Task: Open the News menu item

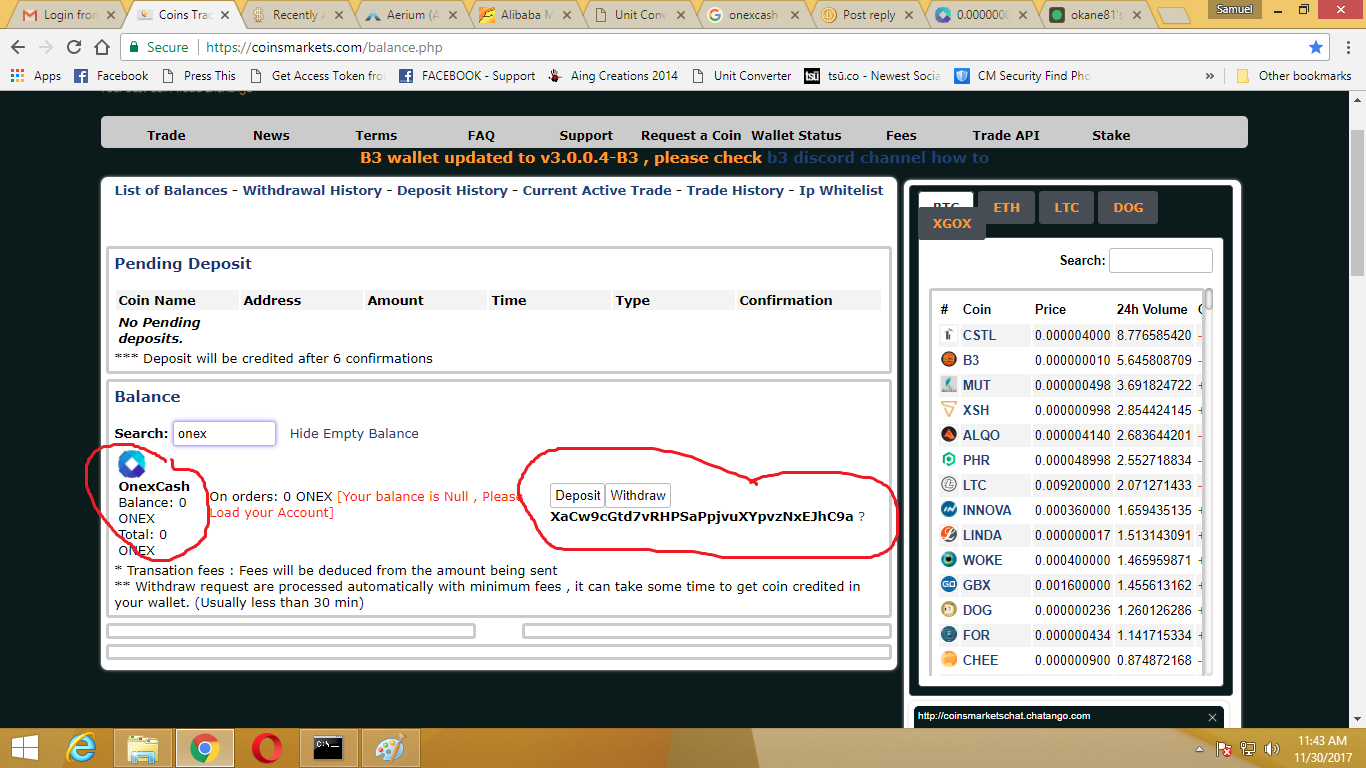Action: [x=271, y=135]
